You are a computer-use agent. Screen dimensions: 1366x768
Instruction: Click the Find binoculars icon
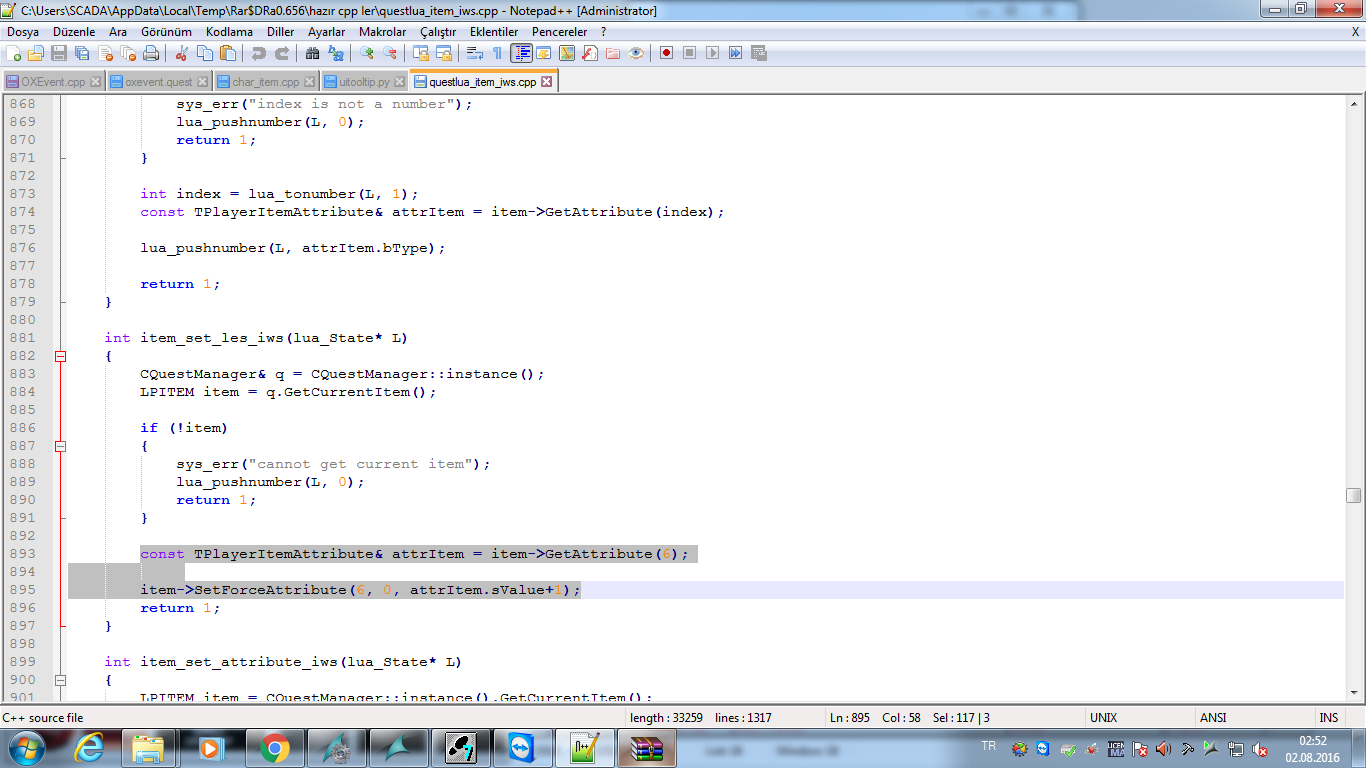click(x=312, y=52)
